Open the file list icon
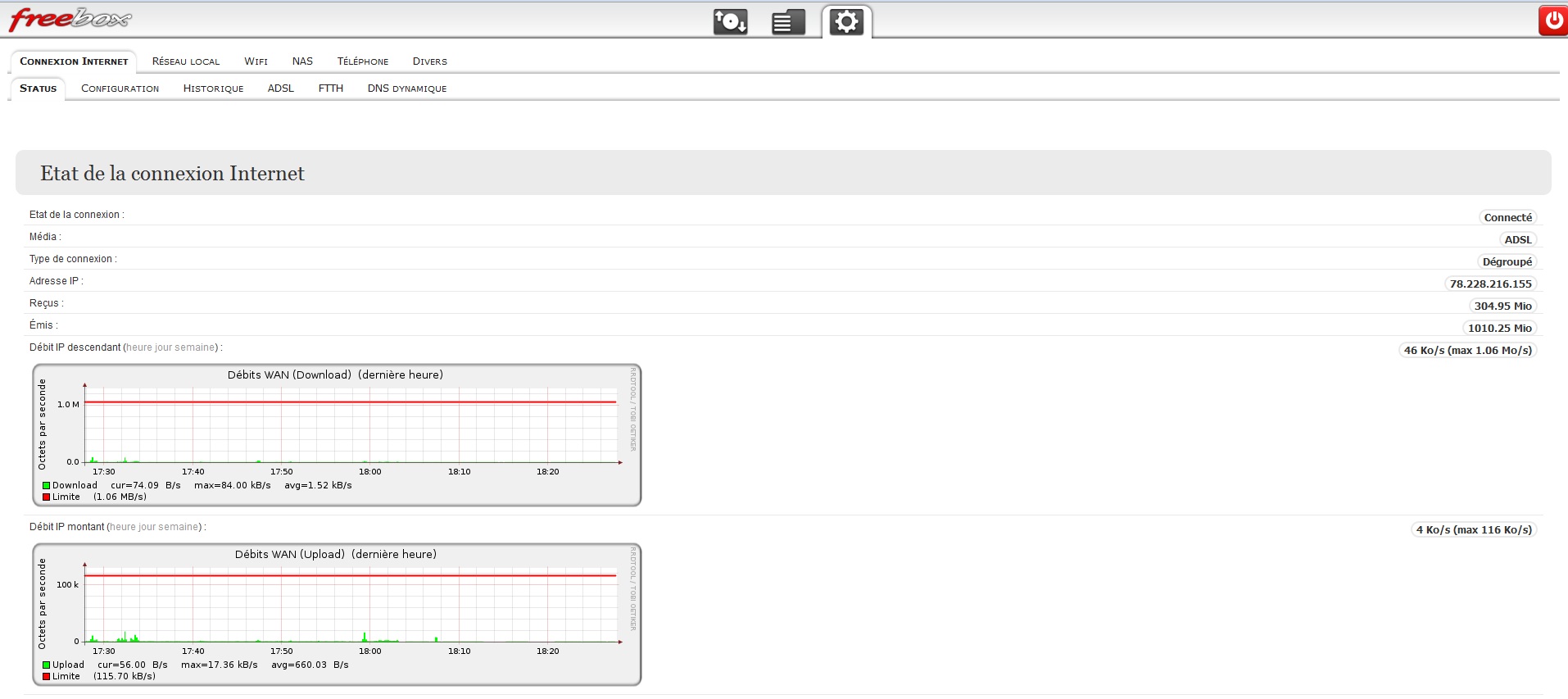This screenshot has height=699, width=1568. 787,22
